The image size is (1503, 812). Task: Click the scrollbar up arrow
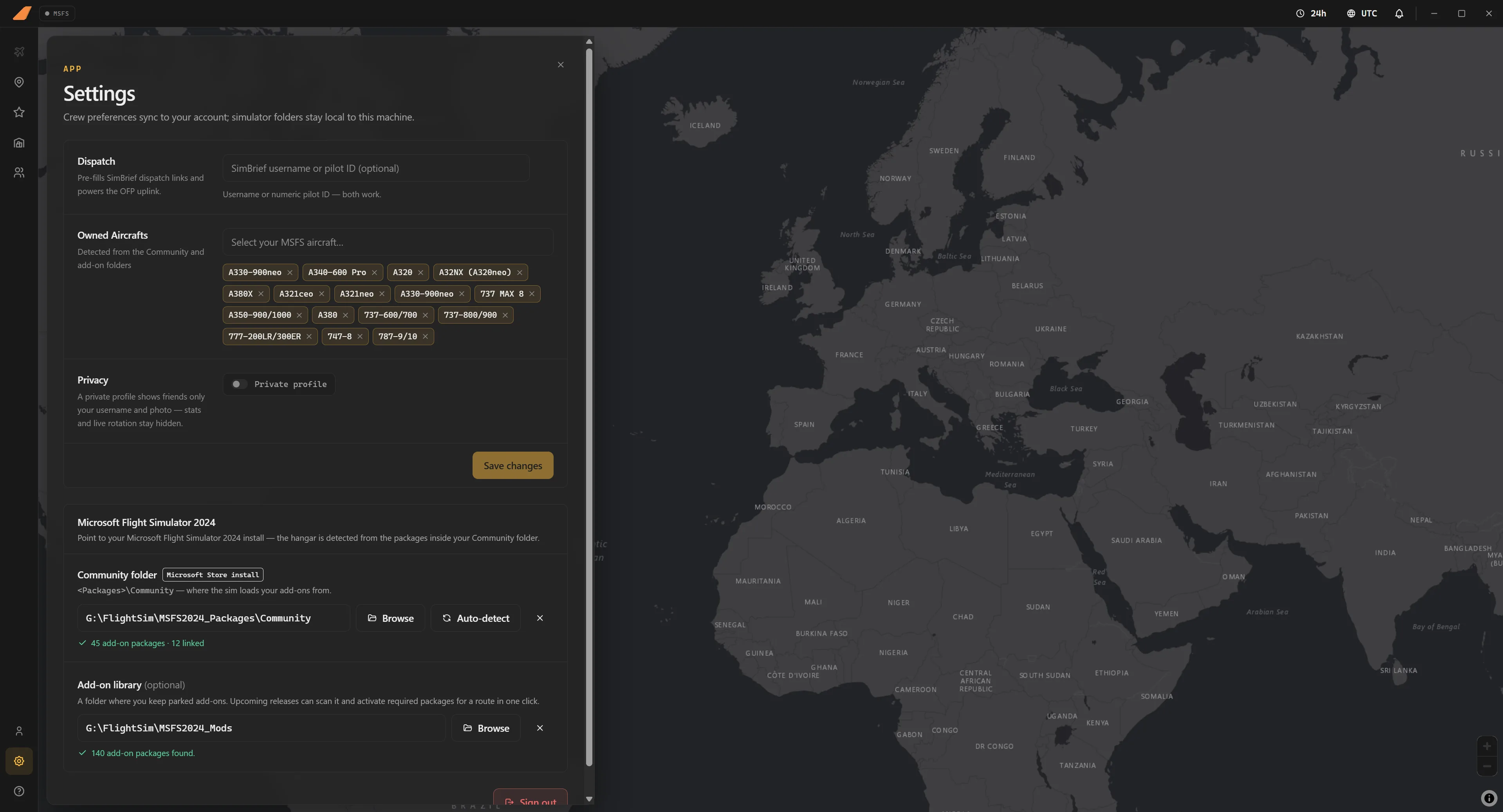click(x=589, y=41)
